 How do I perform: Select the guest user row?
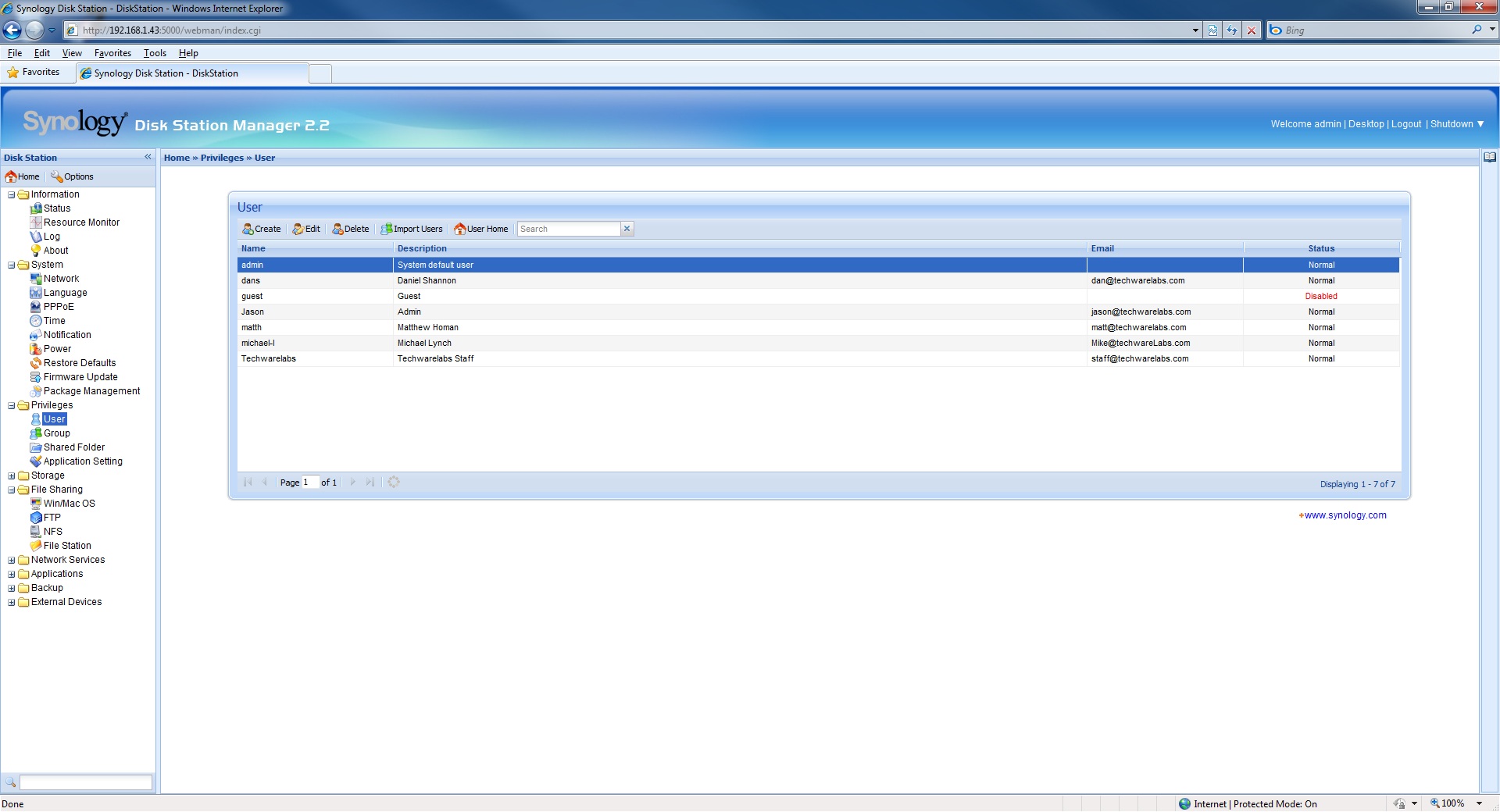(818, 296)
